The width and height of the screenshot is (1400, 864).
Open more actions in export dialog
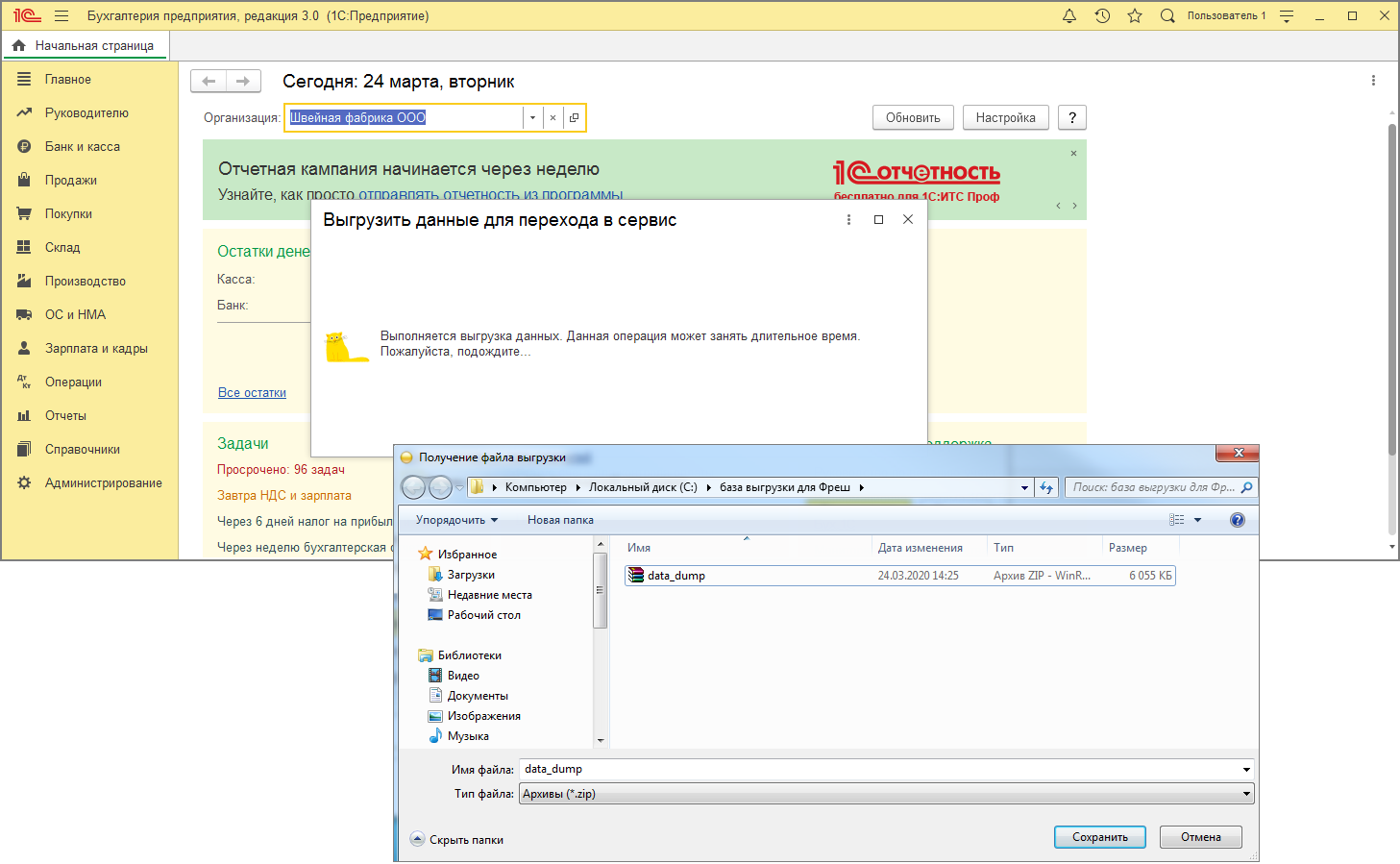848,219
